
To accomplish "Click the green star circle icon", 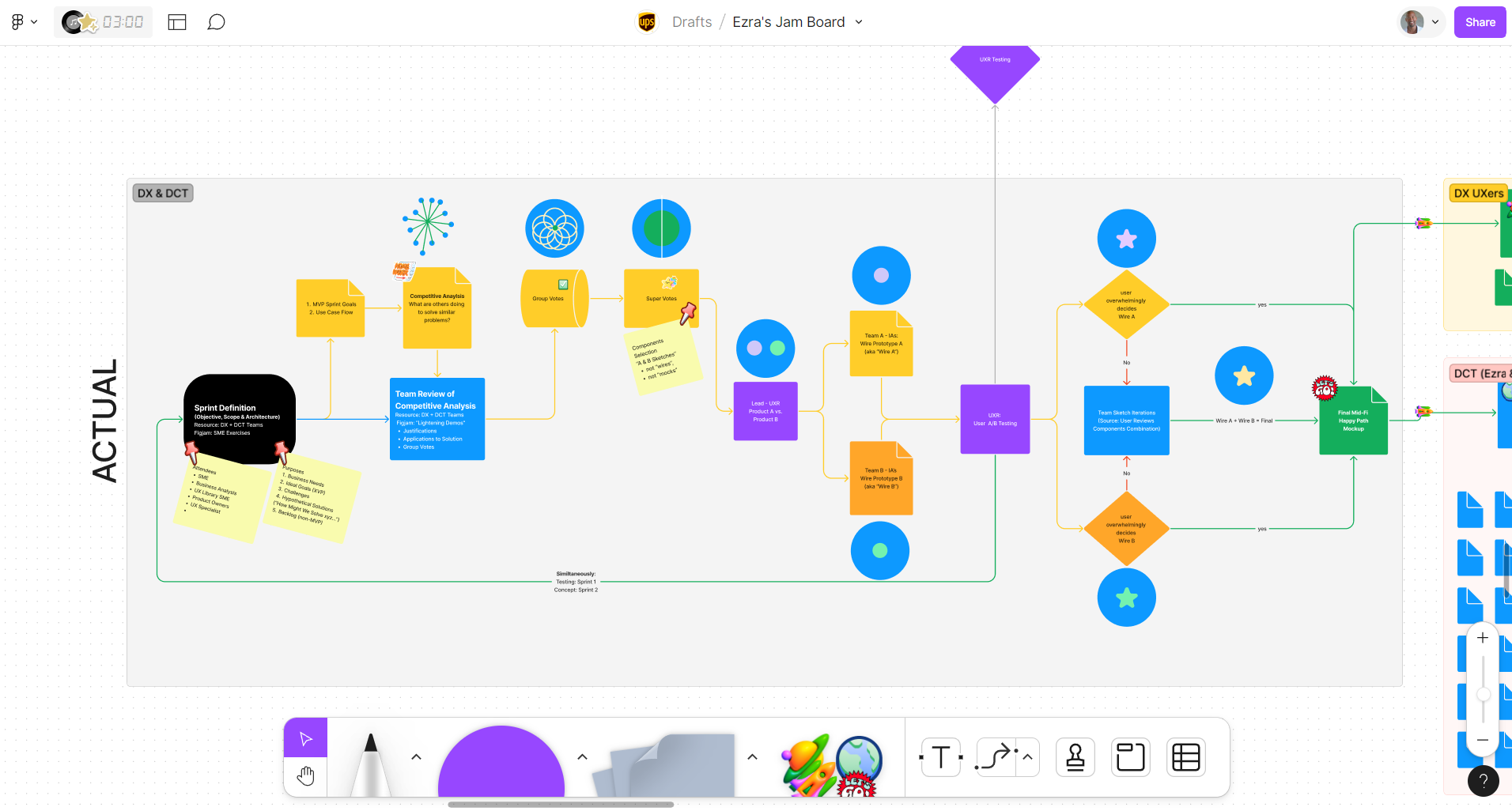I will coord(1126,598).
